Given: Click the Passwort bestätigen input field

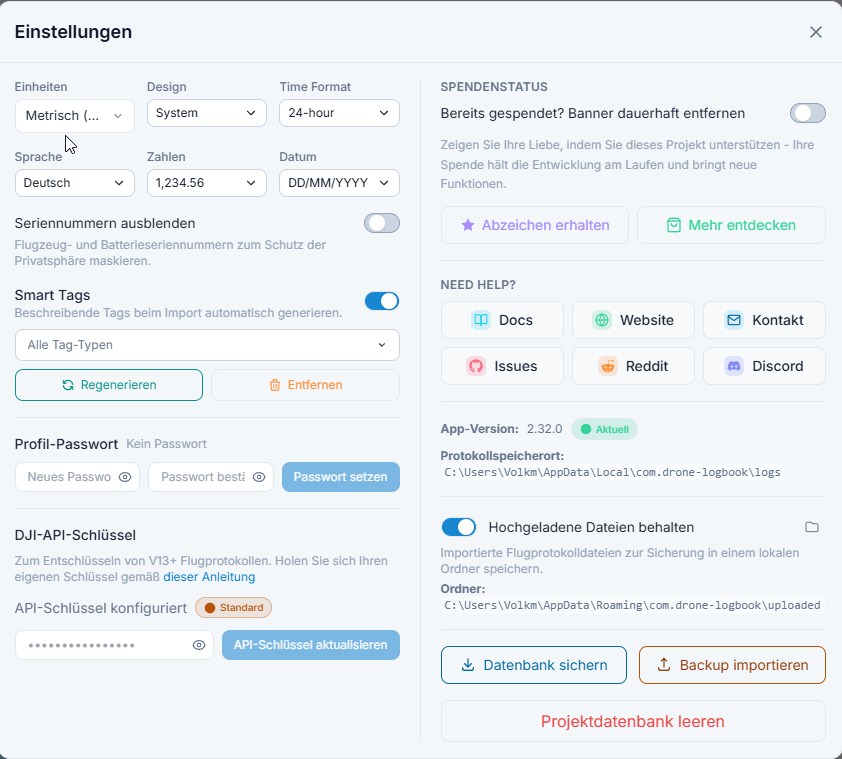Looking at the screenshot, I should tap(200, 477).
